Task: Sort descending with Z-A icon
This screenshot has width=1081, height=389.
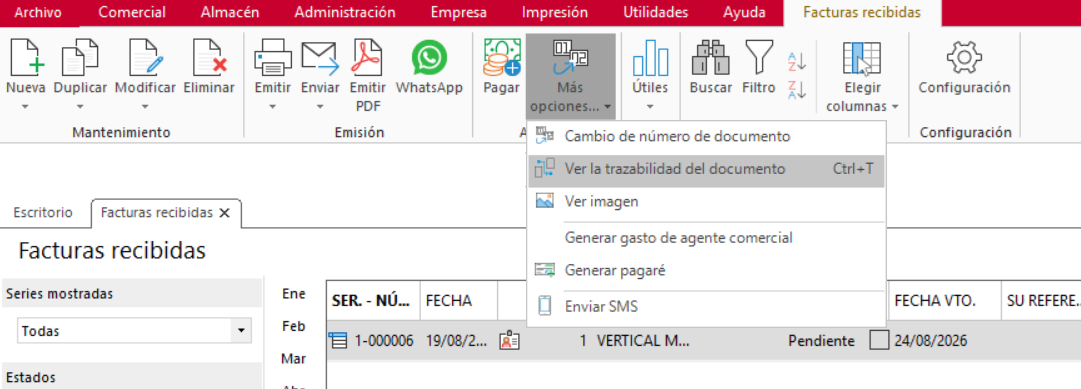Action: (x=796, y=90)
